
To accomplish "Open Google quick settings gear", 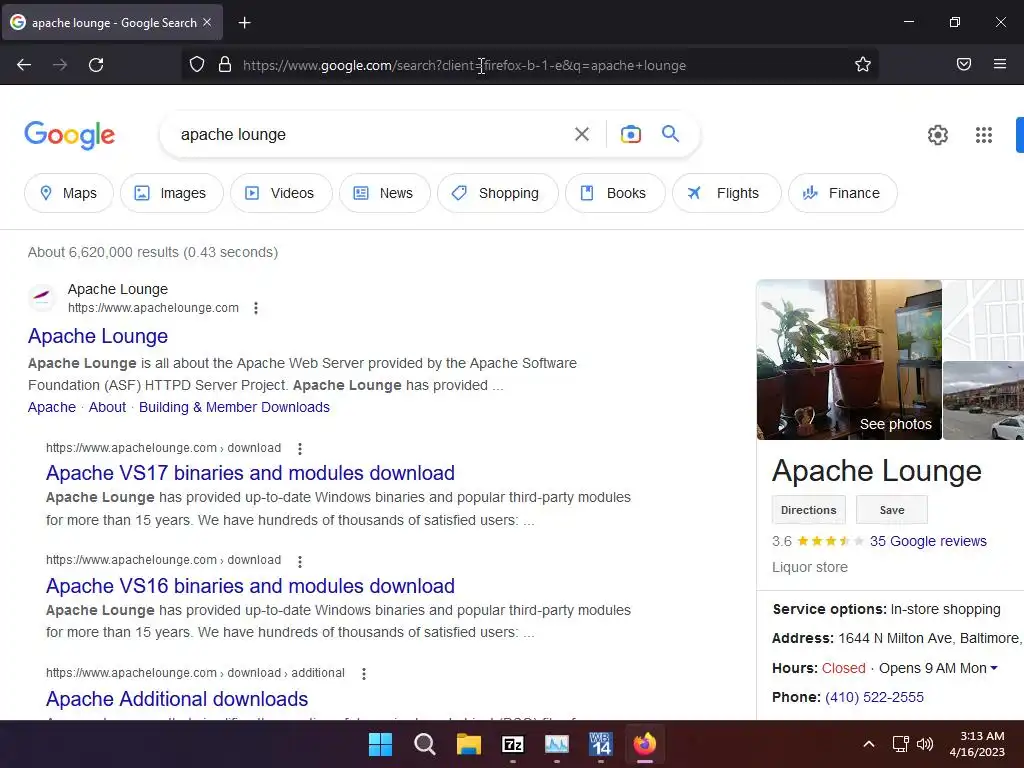I will (x=938, y=135).
